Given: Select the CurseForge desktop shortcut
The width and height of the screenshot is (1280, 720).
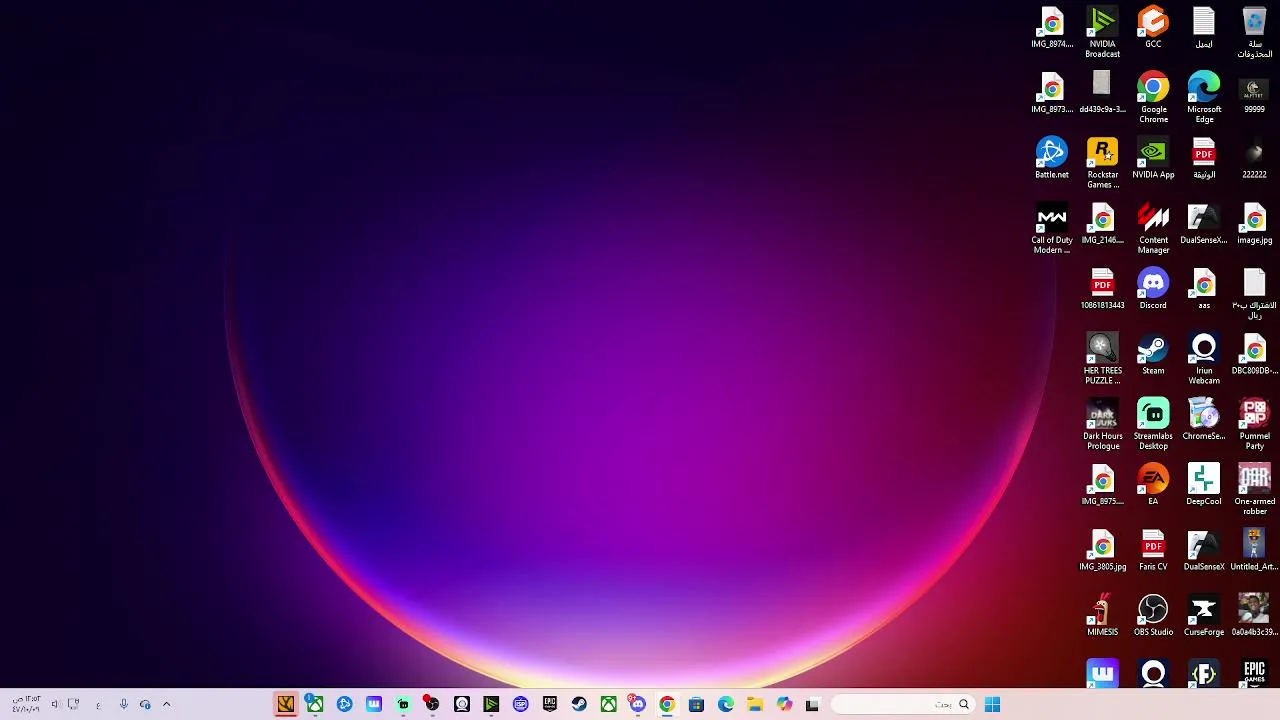Looking at the screenshot, I should (1204, 615).
